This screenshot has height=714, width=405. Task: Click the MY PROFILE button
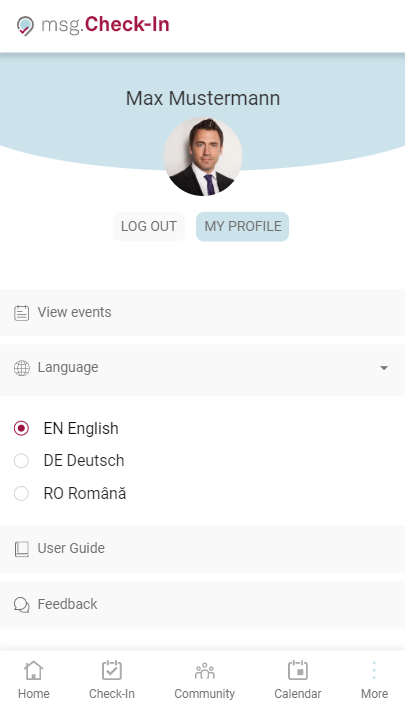[x=242, y=226]
